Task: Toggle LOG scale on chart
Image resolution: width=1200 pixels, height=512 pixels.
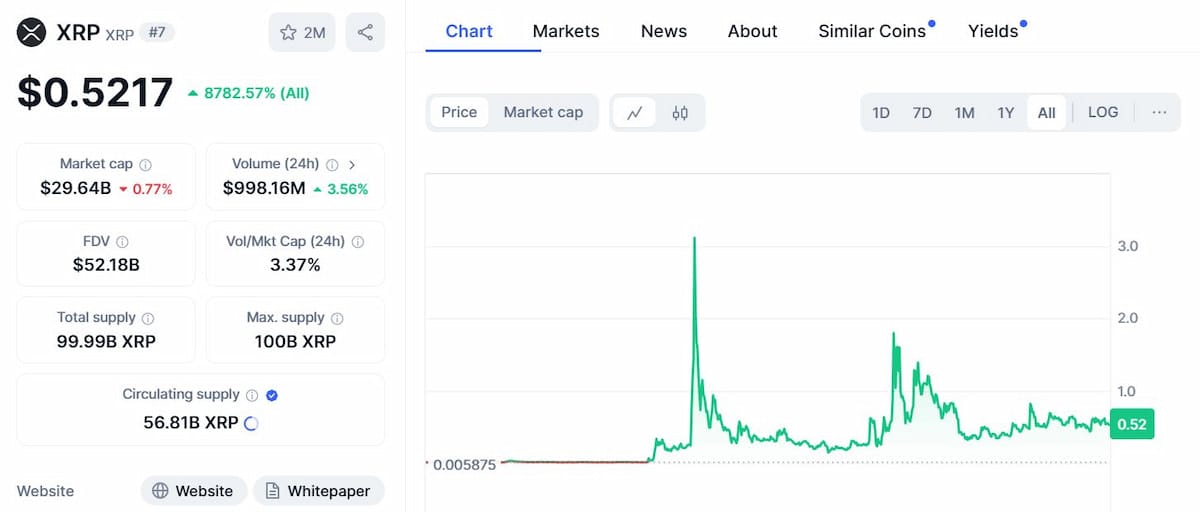Action: tap(1103, 112)
